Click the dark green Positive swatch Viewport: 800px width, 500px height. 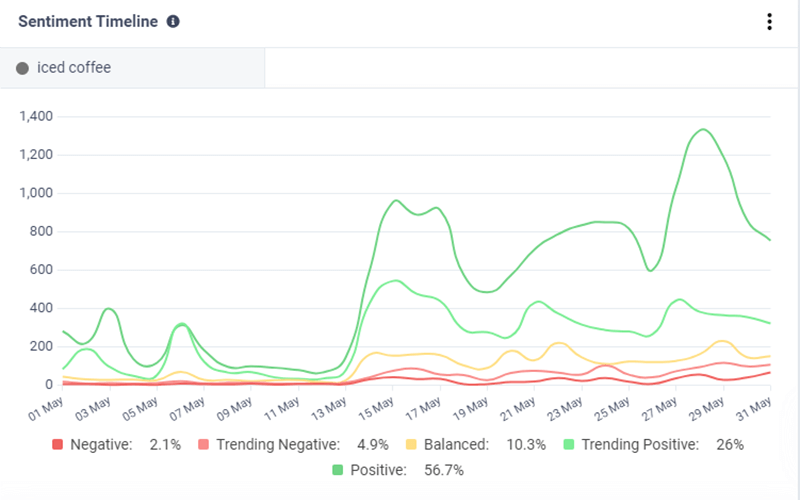coord(338,468)
